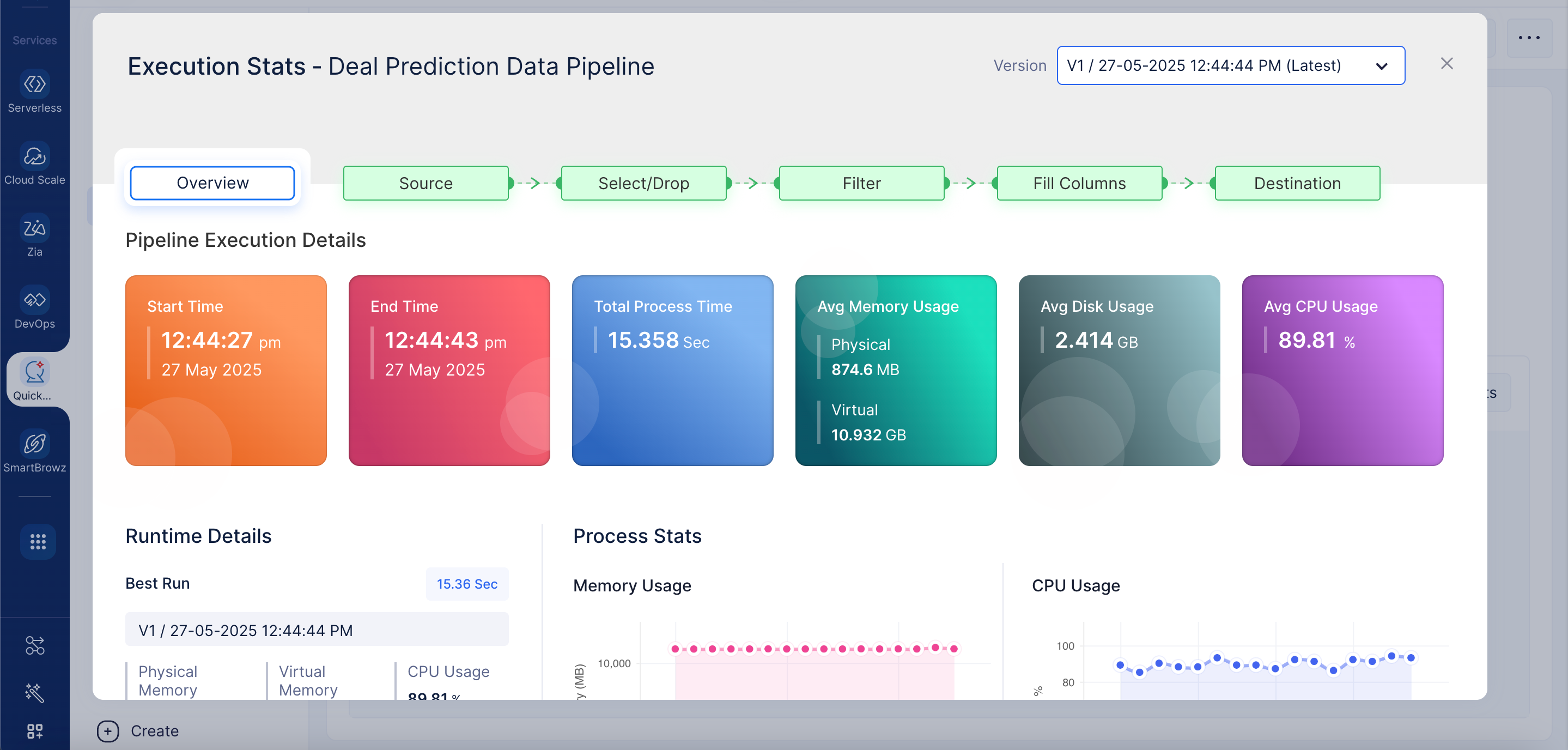Select the QuickML sidebar icon
Image resolution: width=1568 pixels, height=750 pixels.
coord(35,371)
